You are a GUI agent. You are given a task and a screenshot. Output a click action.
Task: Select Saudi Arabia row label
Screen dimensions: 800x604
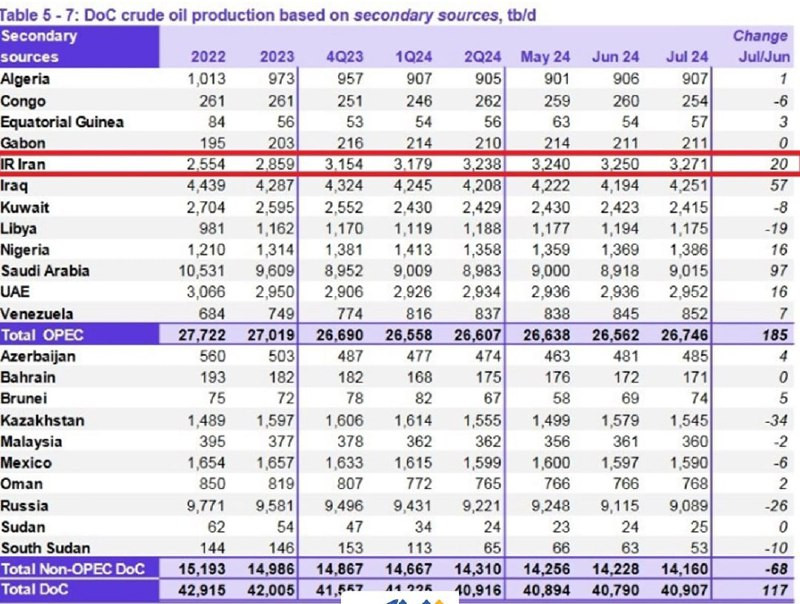coord(45,270)
